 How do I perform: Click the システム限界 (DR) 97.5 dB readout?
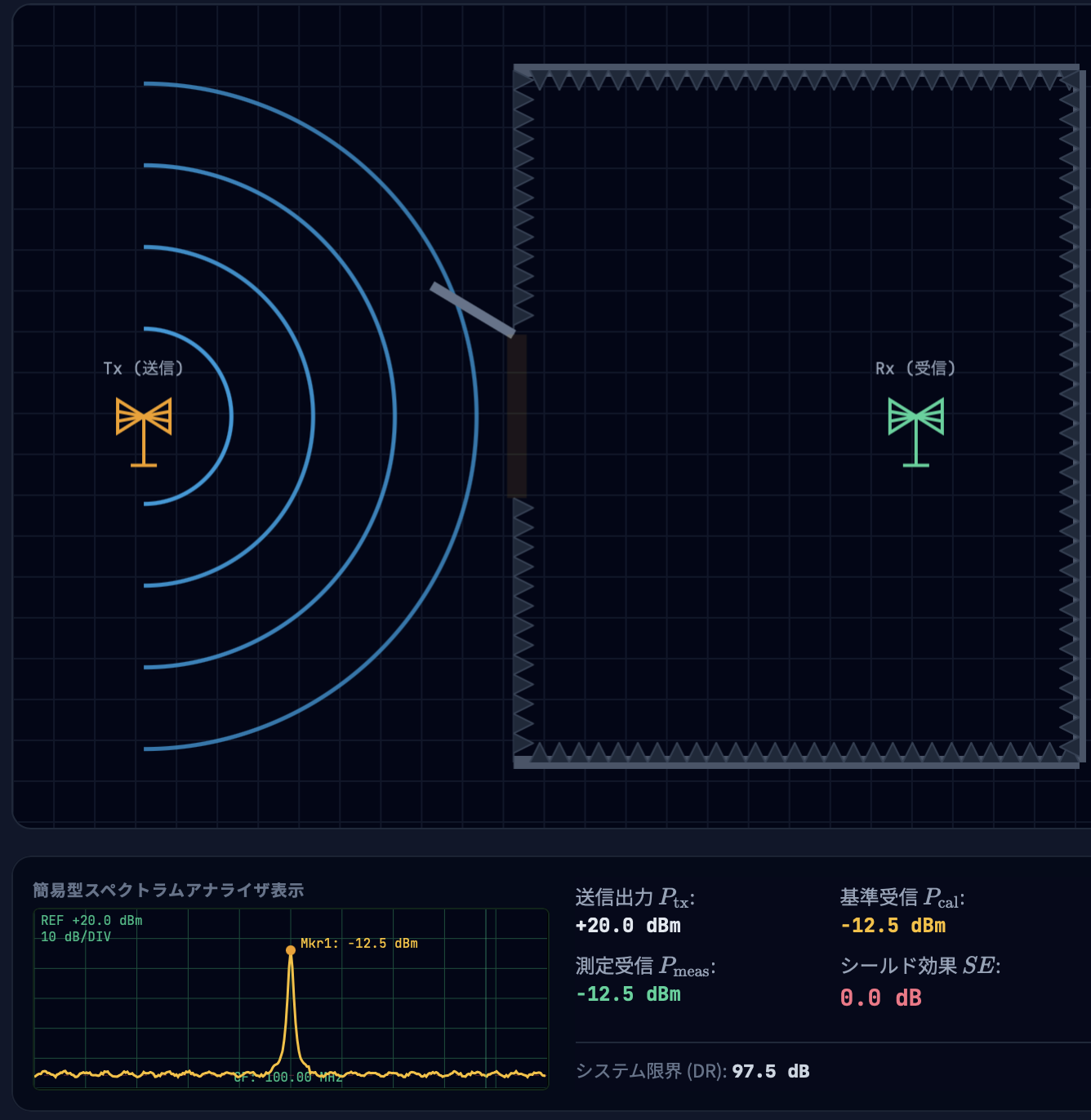coord(692,1071)
